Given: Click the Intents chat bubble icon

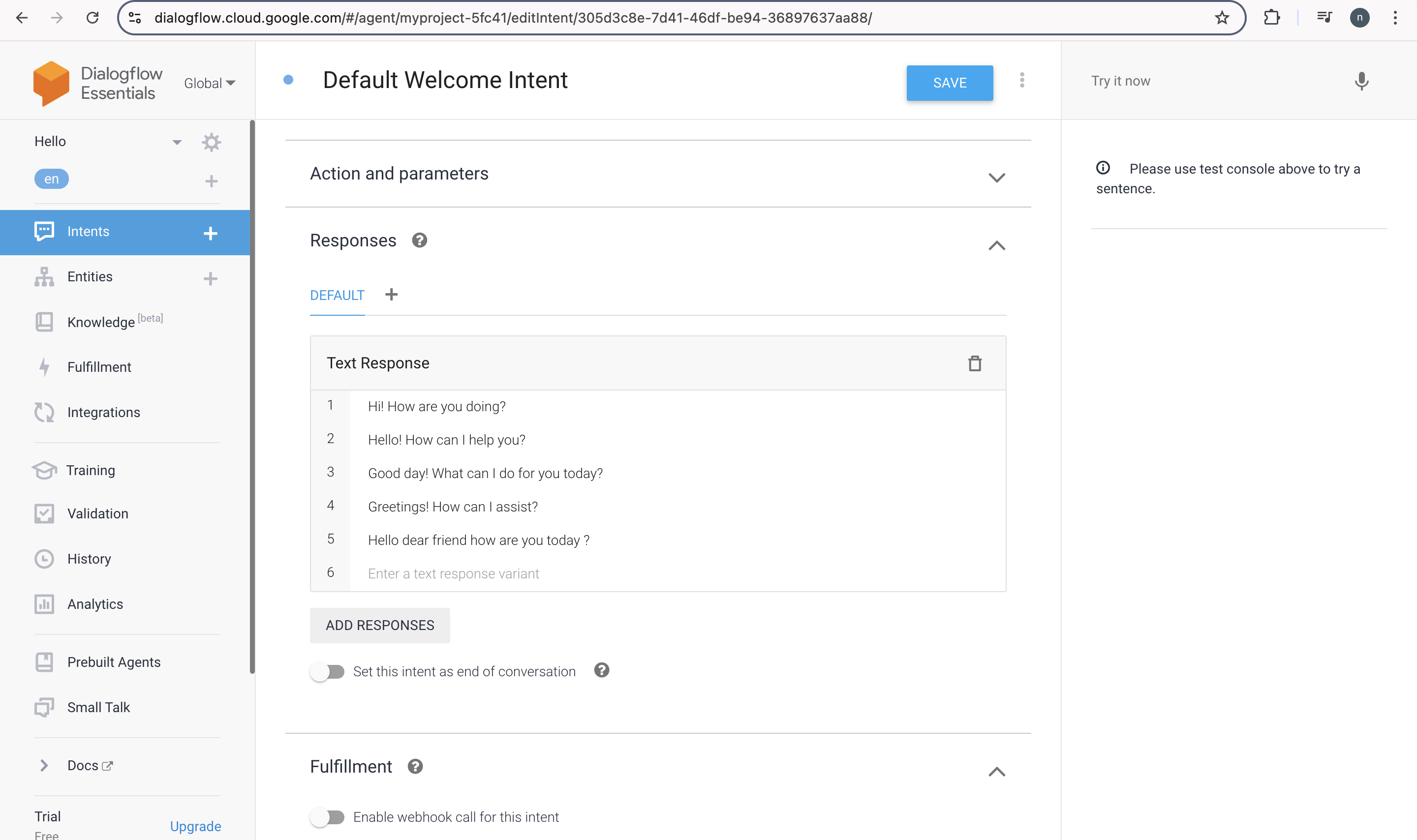Looking at the screenshot, I should click(44, 232).
